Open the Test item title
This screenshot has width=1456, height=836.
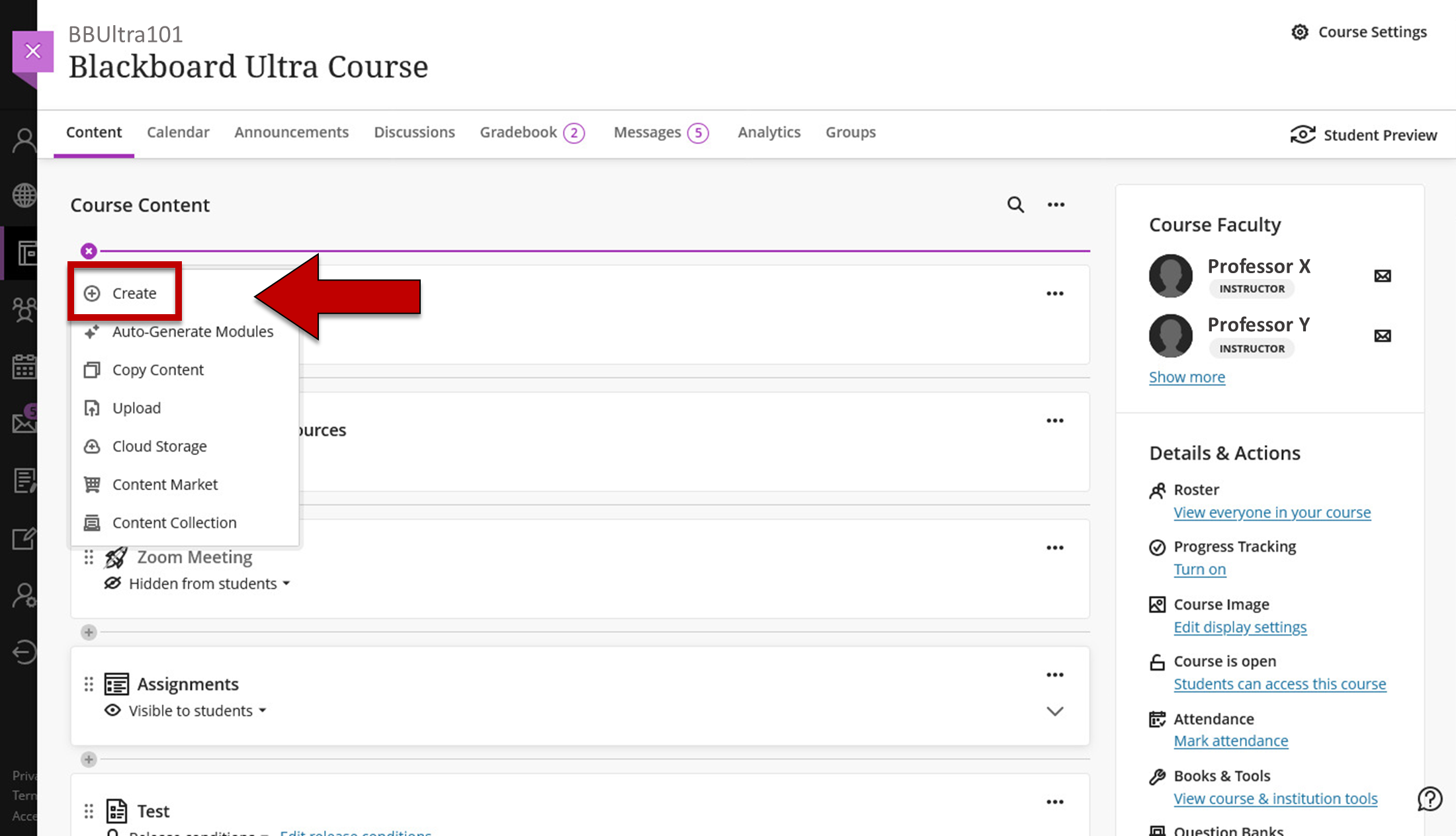(x=153, y=811)
